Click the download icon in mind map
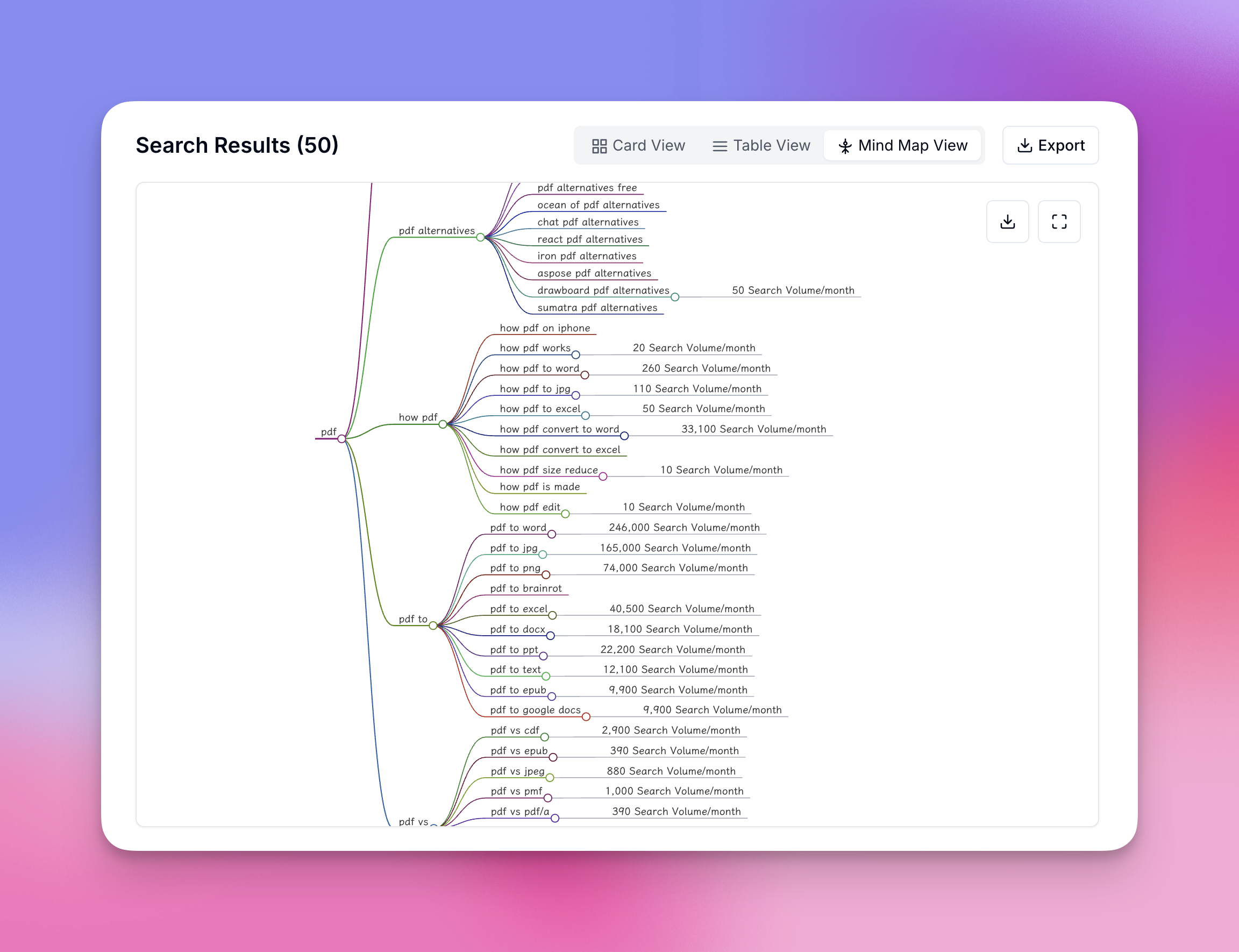The image size is (1239, 952). 1007,222
